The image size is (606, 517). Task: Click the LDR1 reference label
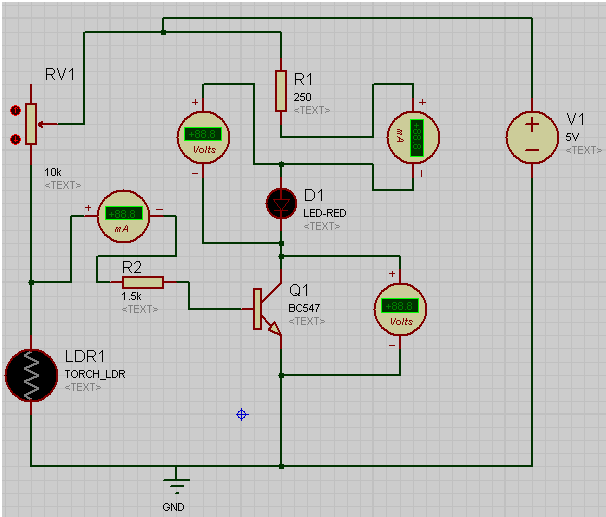(85, 356)
